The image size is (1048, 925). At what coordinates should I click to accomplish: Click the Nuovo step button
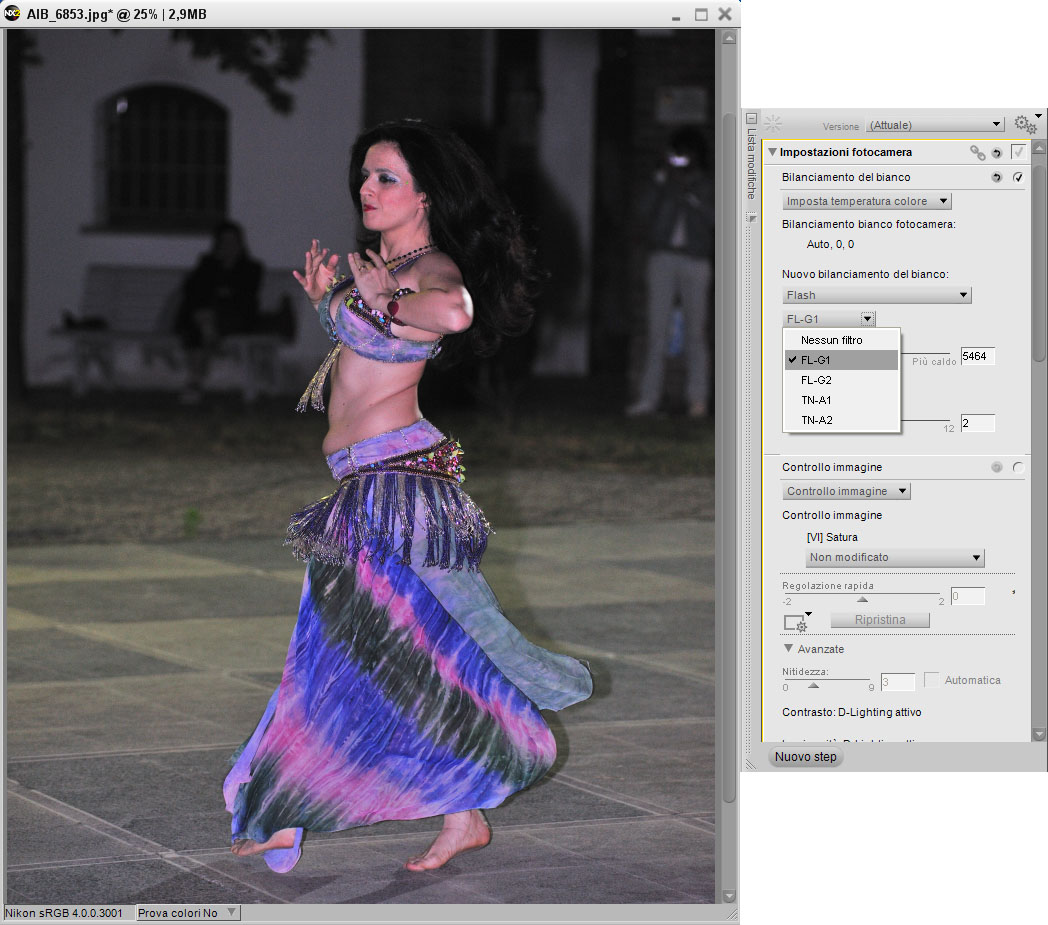point(805,757)
